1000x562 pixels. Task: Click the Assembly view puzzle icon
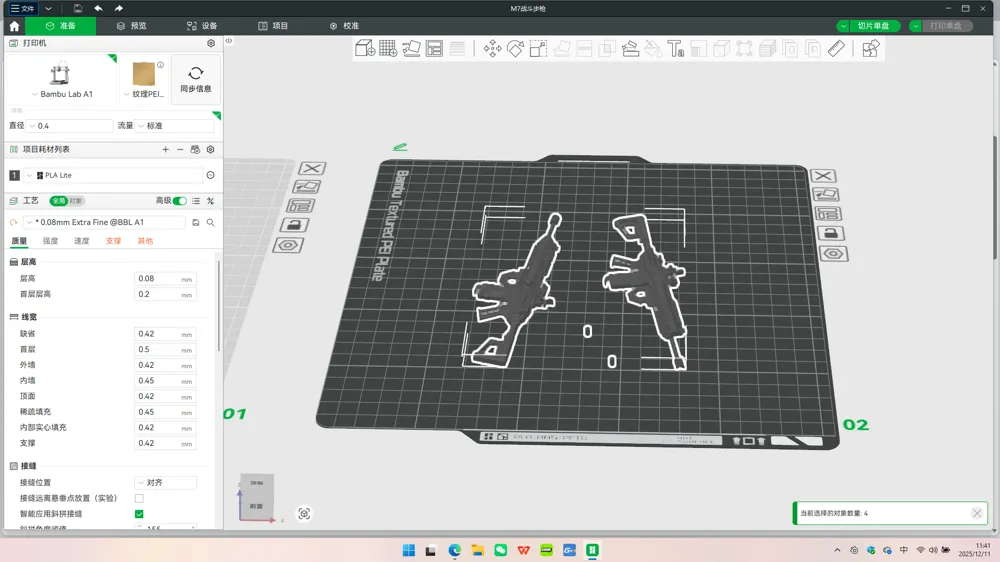click(871, 48)
